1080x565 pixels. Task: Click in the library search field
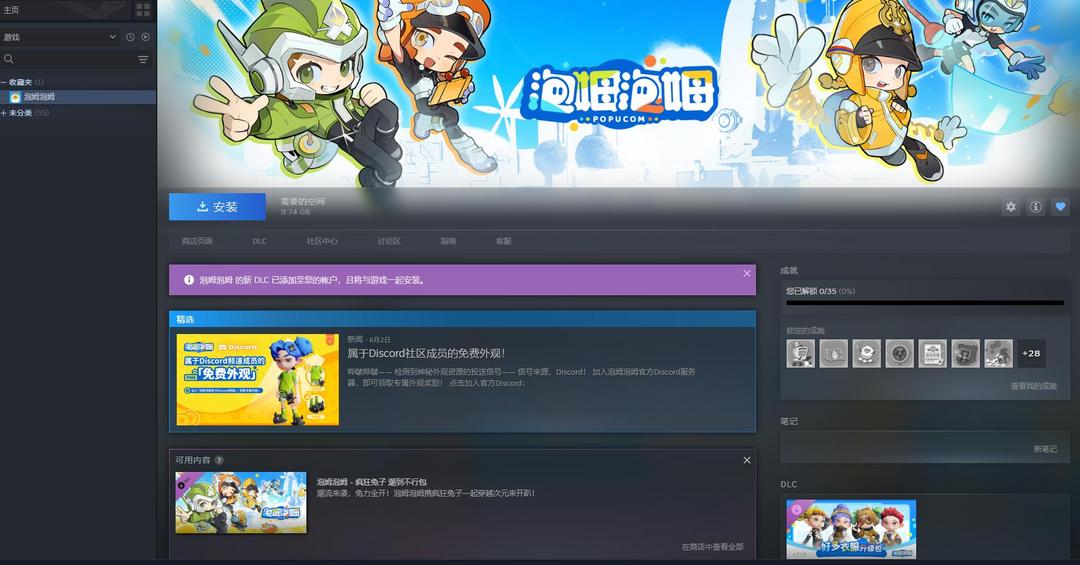(75, 59)
